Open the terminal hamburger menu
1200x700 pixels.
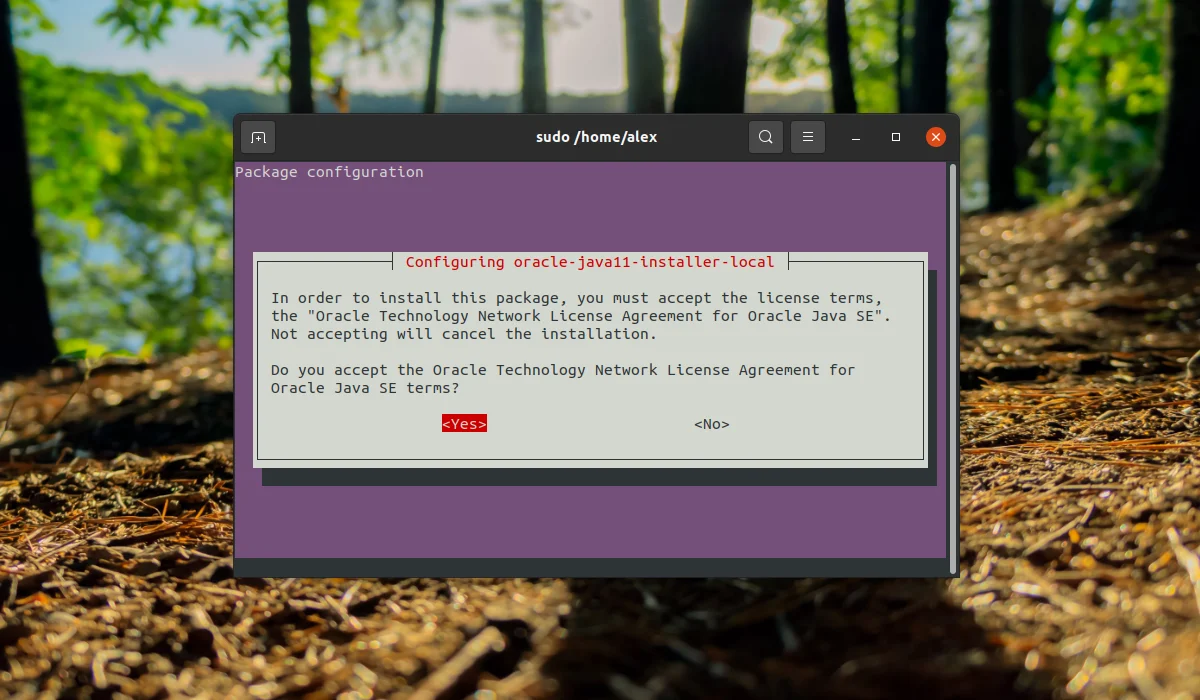click(808, 137)
